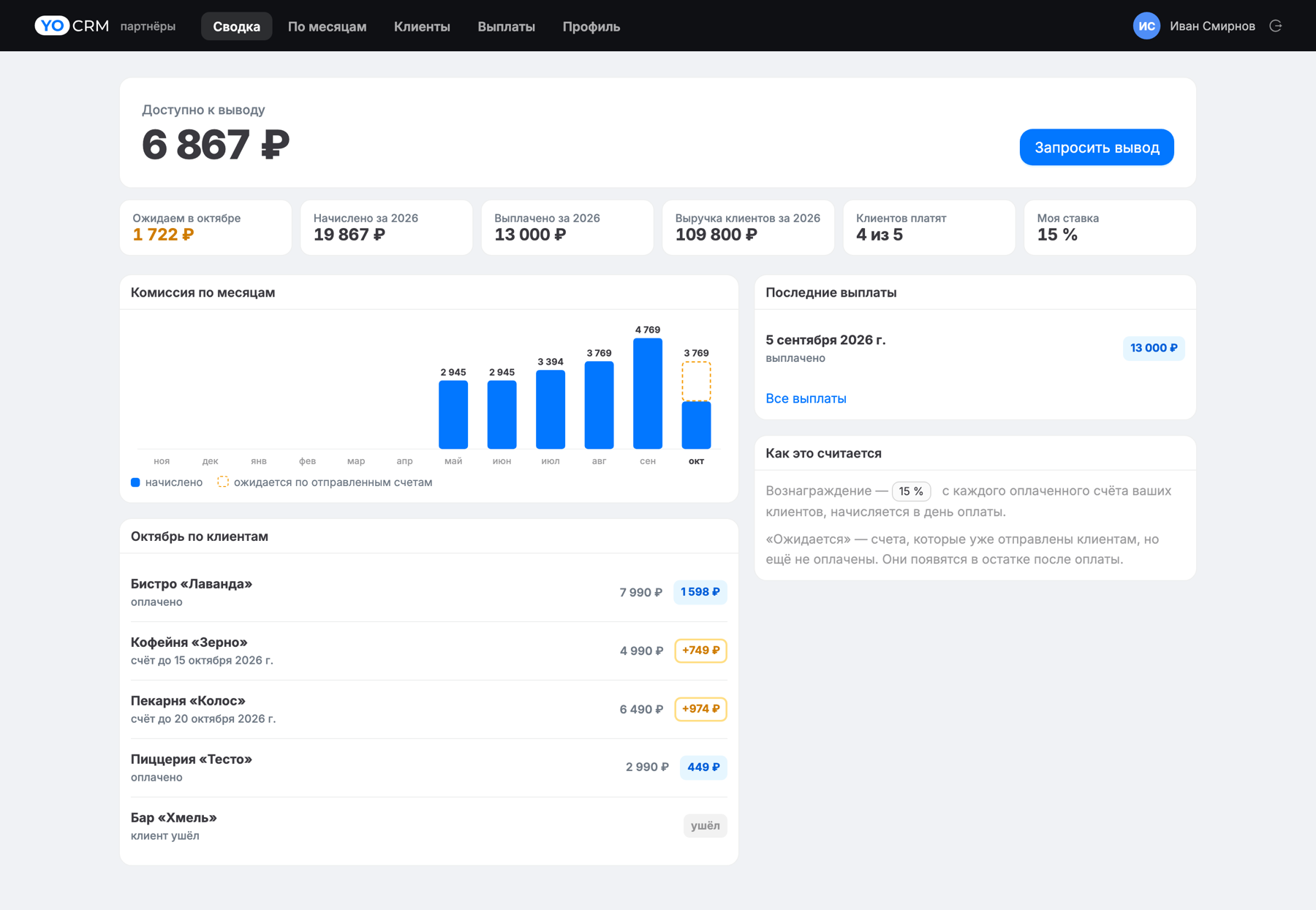Click the 'ушёл' status badge for Бар Хмель
The image size is (1316, 910).
click(705, 826)
